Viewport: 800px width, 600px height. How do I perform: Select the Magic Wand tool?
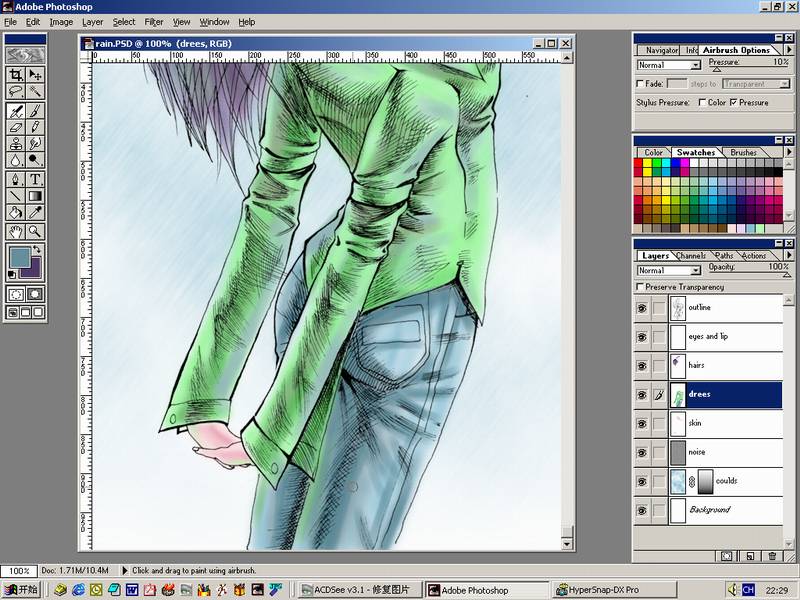tap(35, 91)
